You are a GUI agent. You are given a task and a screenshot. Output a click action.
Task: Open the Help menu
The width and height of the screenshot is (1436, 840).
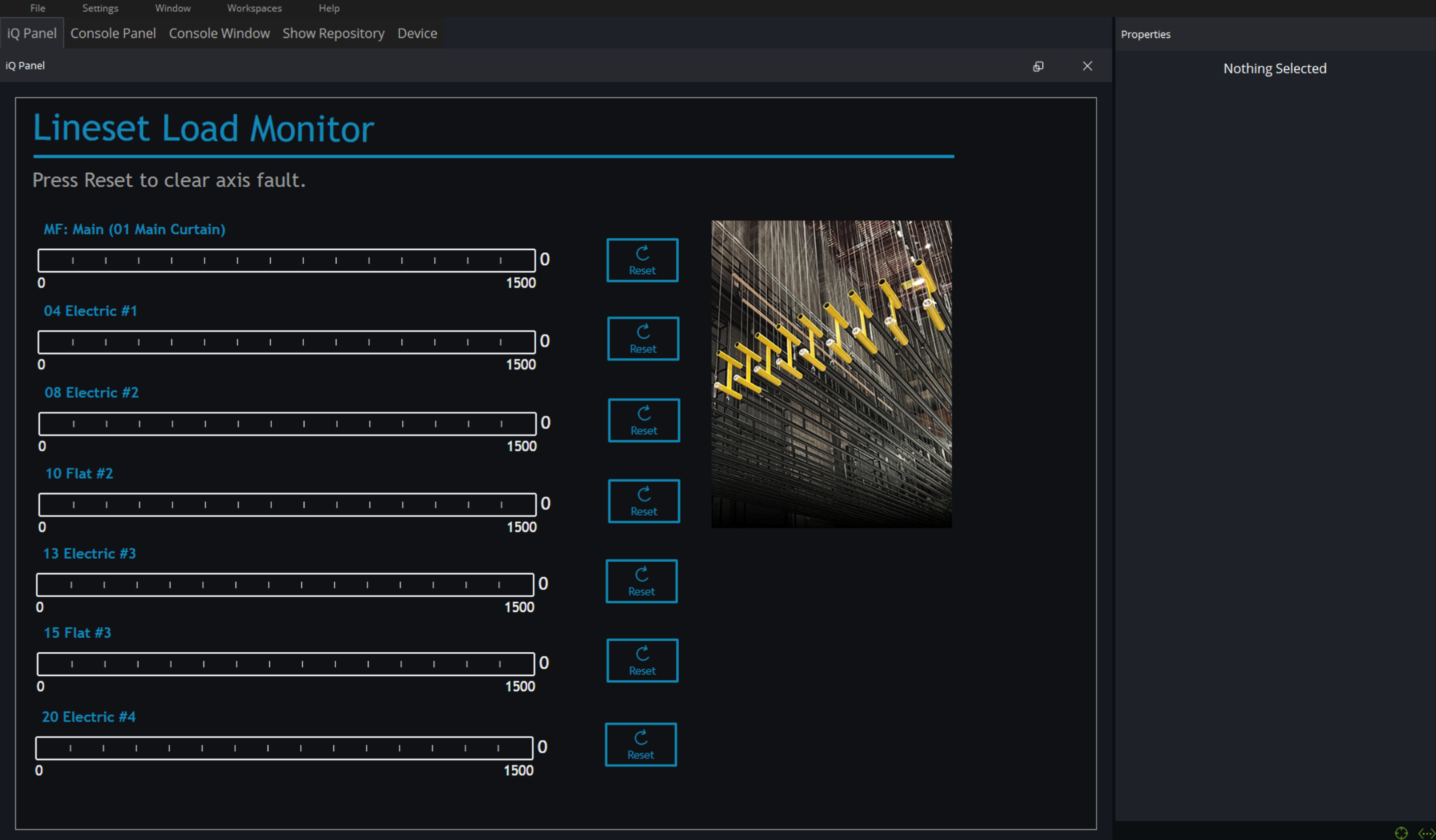[x=329, y=8]
